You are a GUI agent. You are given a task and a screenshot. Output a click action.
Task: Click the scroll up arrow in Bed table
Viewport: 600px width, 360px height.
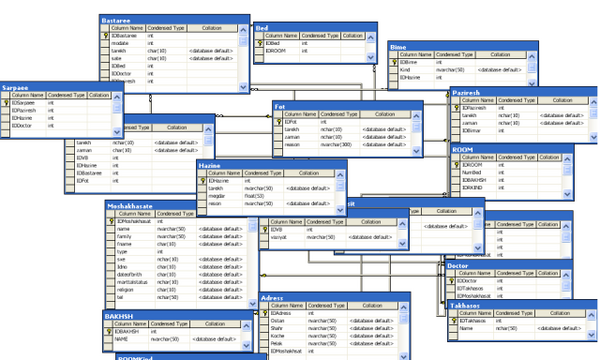[x=370, y=37]
